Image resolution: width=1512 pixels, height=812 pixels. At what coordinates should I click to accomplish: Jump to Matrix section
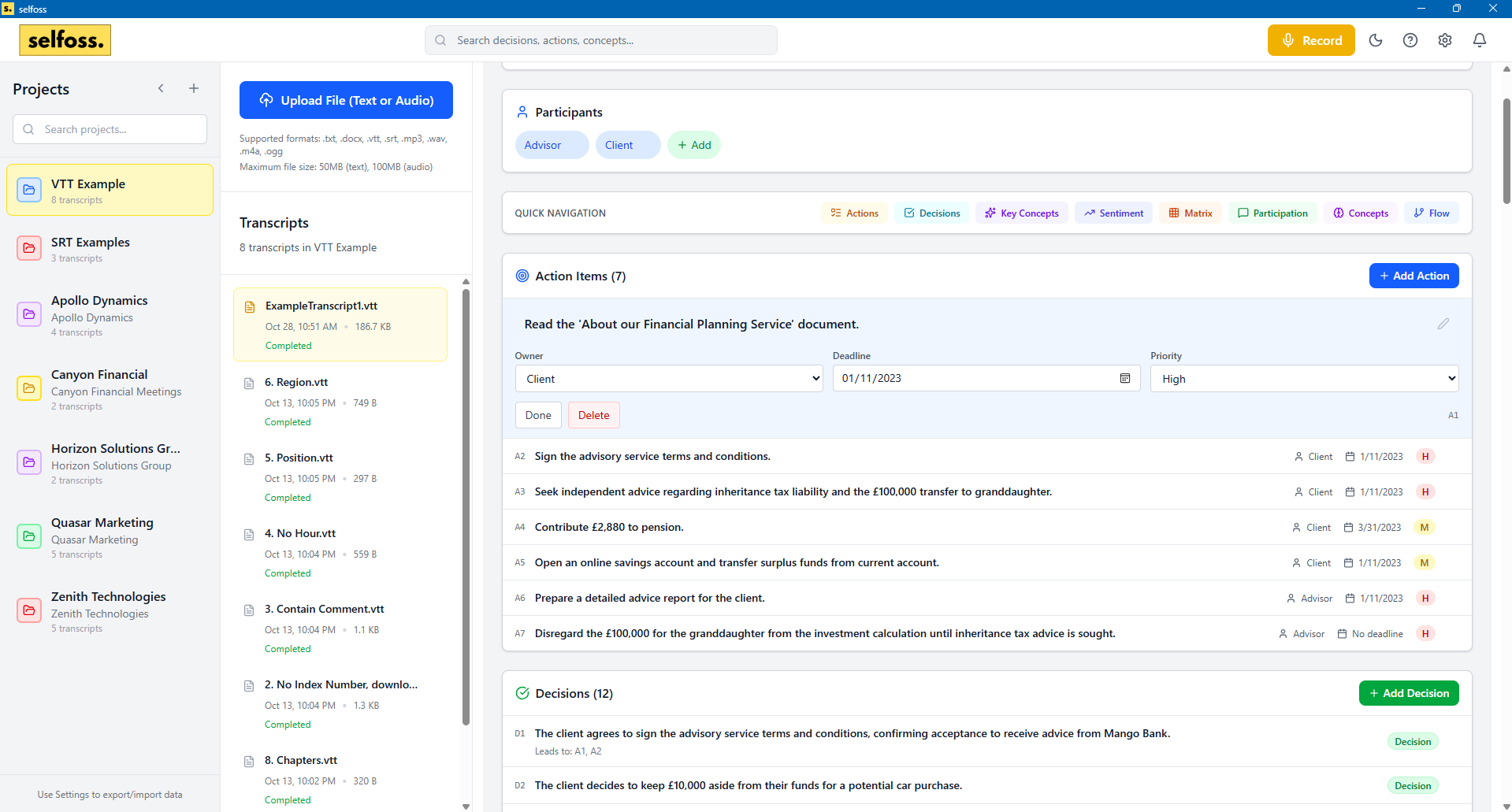(x=1191, y=213)
